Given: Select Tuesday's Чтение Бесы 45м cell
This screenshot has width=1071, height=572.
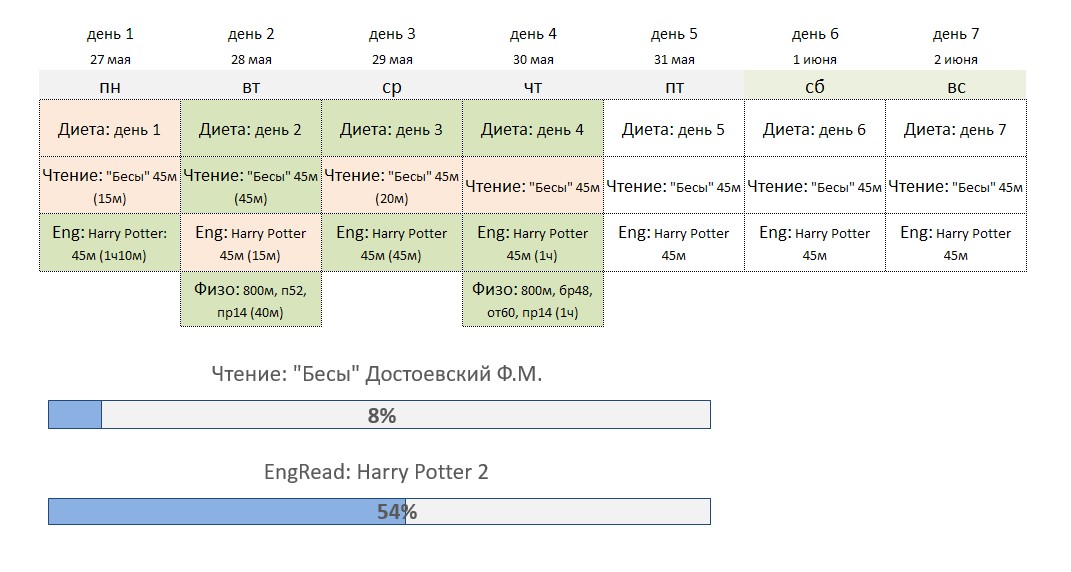Looking at the screenshot, I should 251,185.
